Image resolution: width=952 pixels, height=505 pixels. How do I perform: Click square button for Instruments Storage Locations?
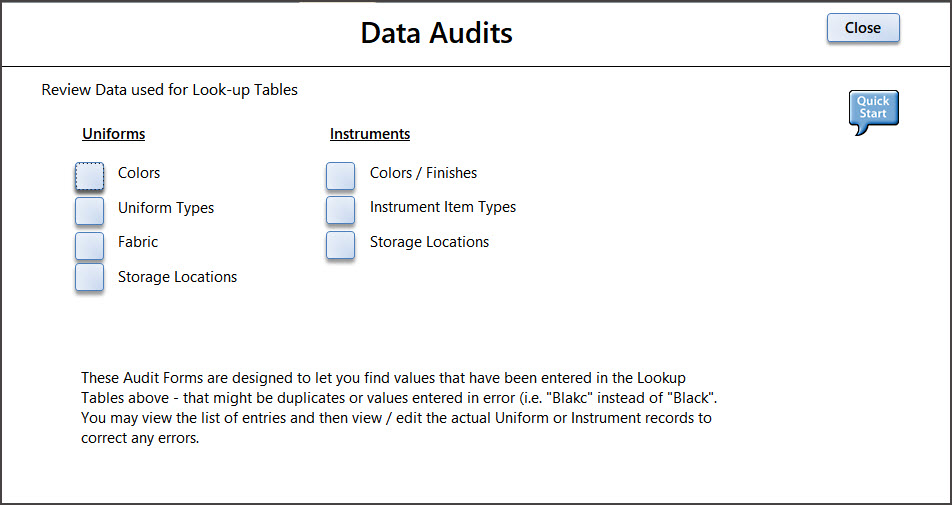point(341,244)
